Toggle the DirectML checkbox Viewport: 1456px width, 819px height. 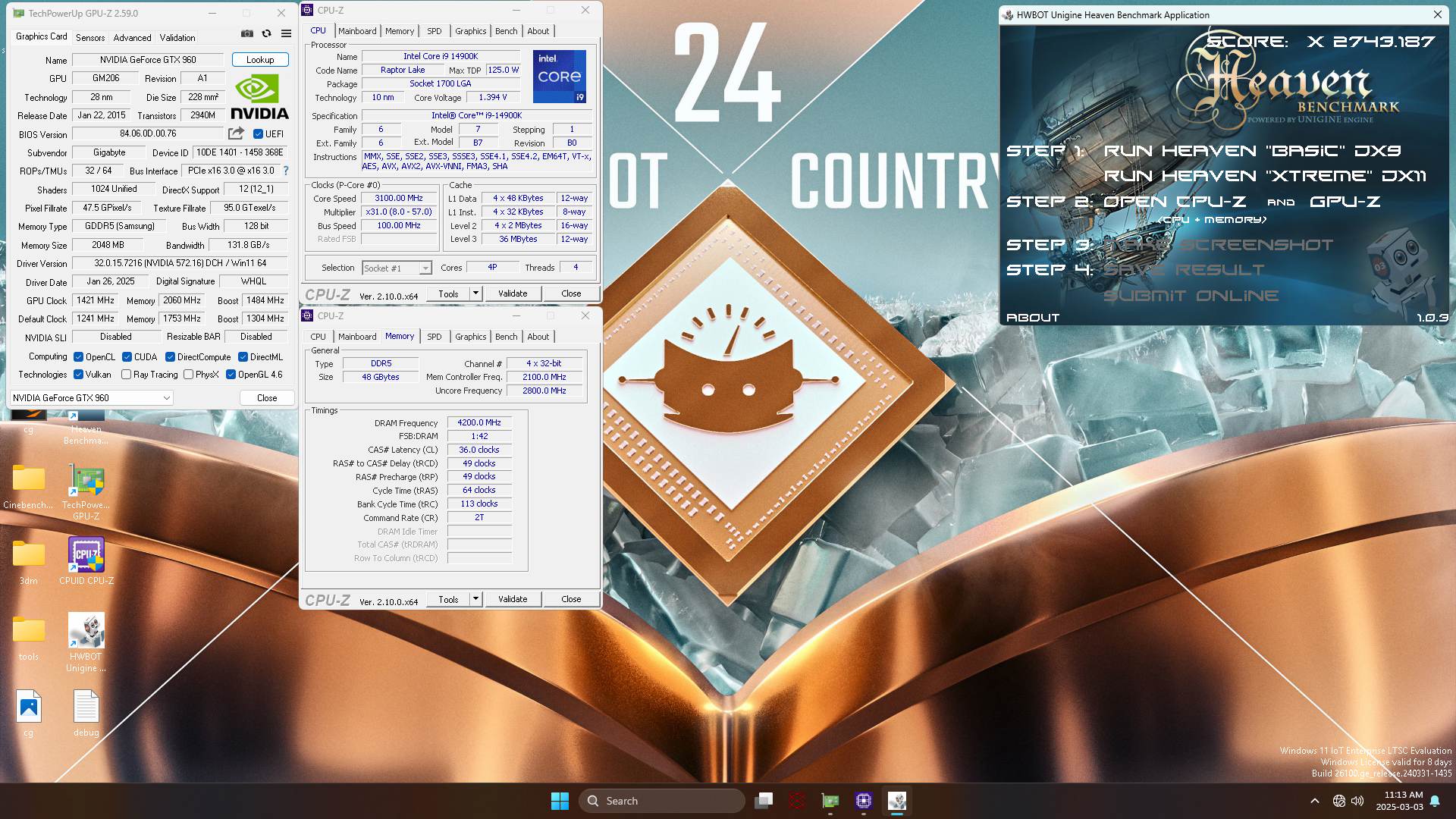243,357
